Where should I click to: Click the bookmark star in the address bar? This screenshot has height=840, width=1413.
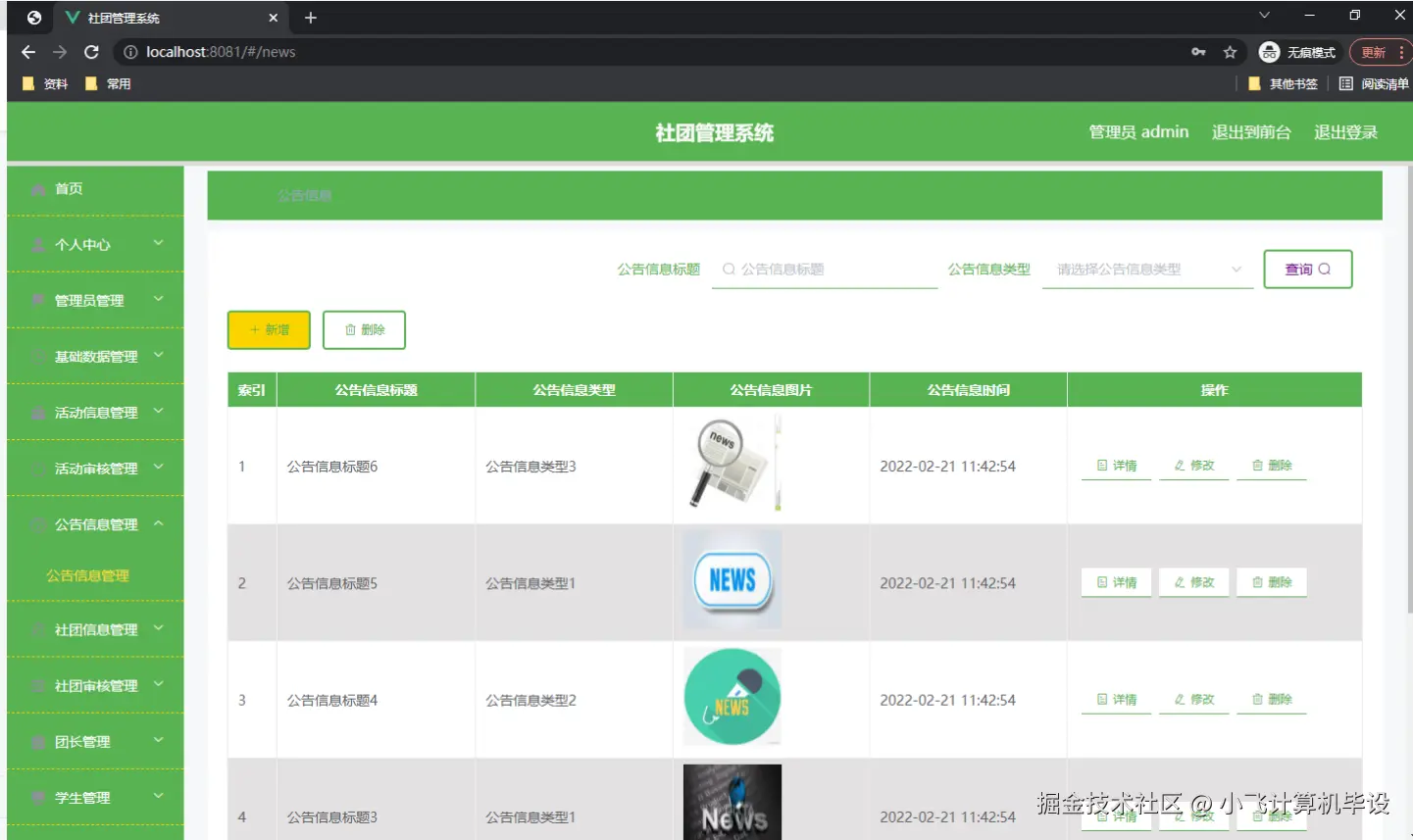[1229, 52]
